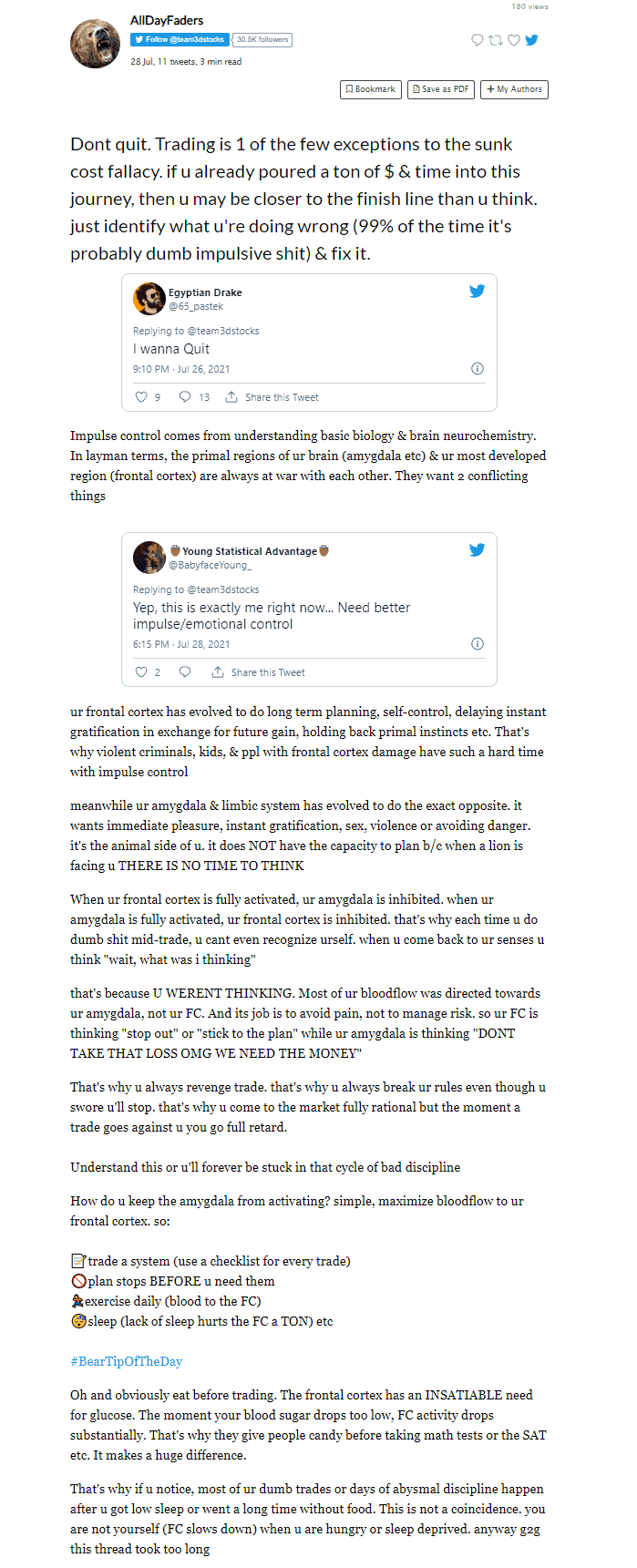Like the thread with header heart icon

[x=513, y=40]
